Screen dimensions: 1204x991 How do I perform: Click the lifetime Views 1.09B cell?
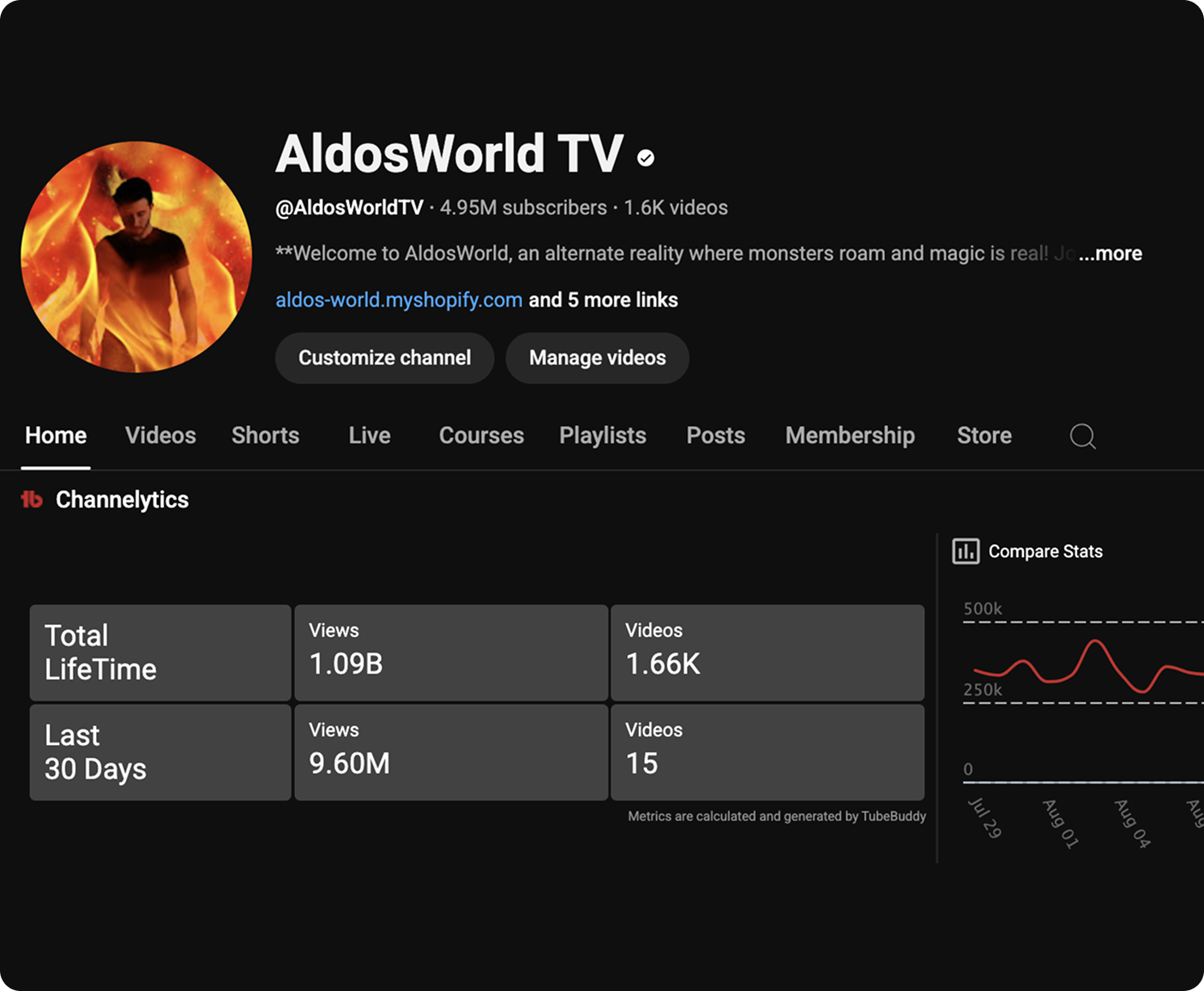451,652
